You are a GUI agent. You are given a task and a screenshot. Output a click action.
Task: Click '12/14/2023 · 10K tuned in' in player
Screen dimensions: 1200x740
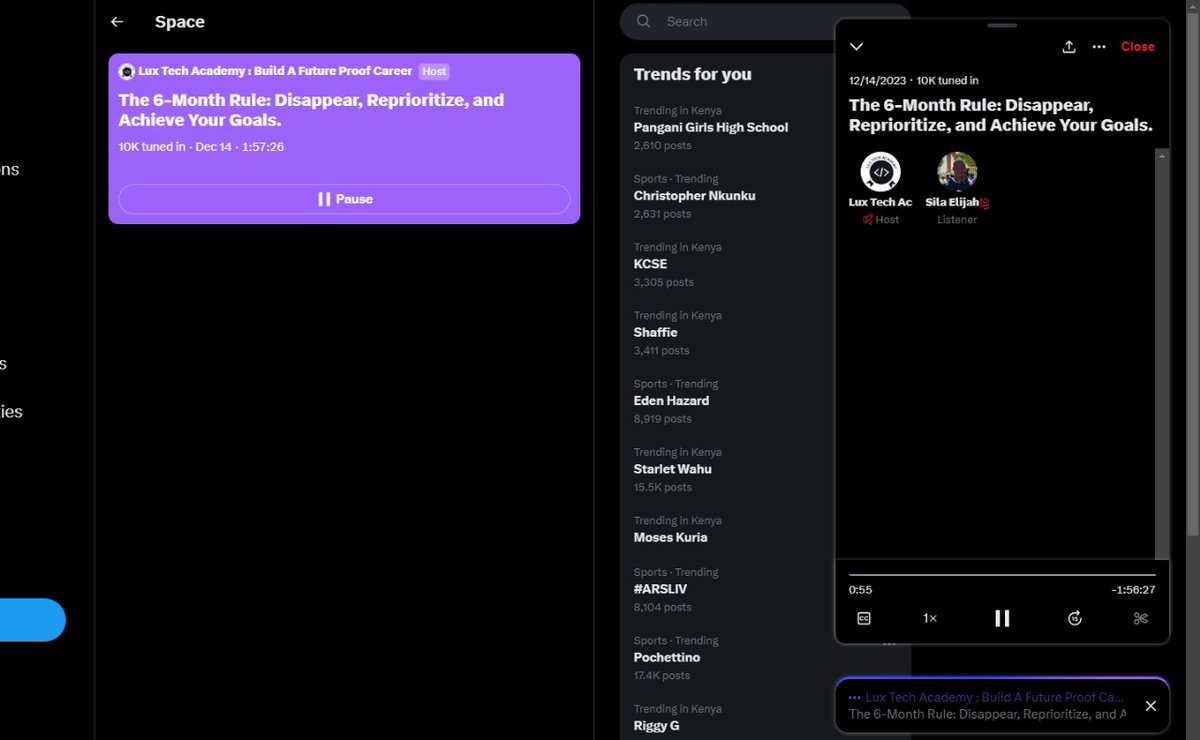[914, 80]
